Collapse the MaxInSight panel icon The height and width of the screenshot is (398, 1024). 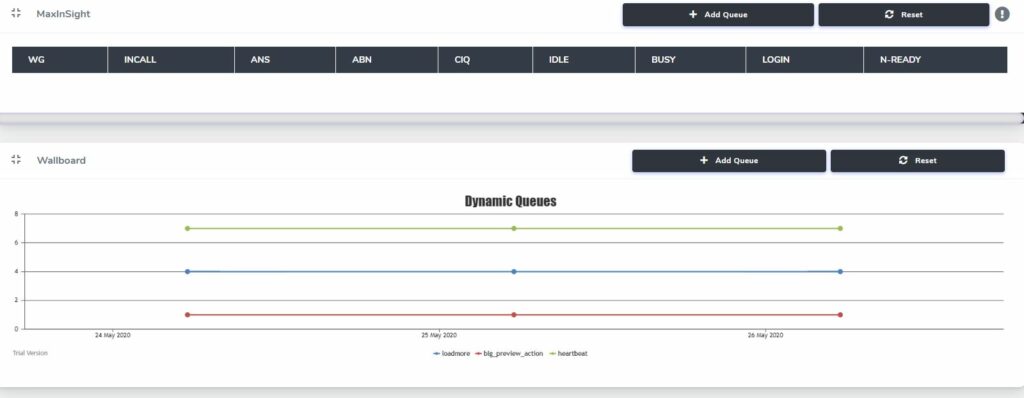click(16, 13)
